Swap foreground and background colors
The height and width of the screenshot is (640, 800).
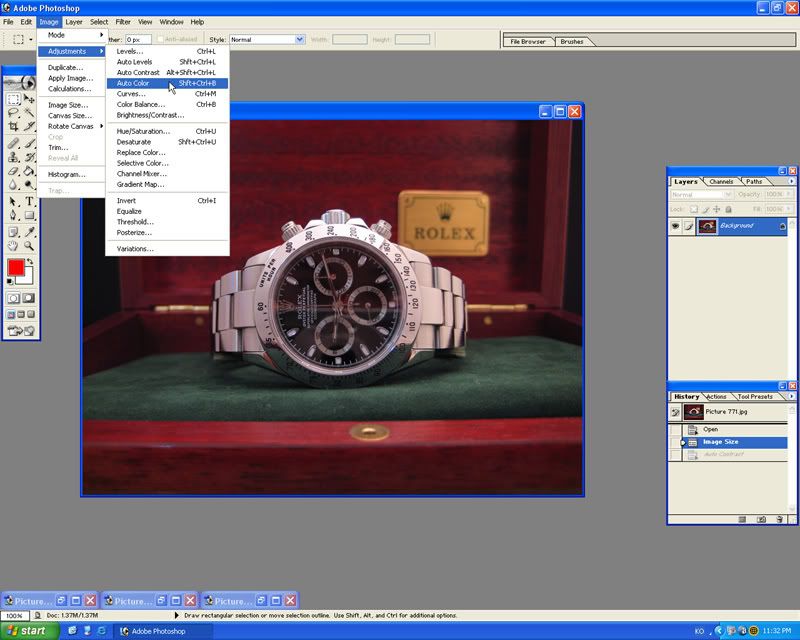click(x=30, y=261)
